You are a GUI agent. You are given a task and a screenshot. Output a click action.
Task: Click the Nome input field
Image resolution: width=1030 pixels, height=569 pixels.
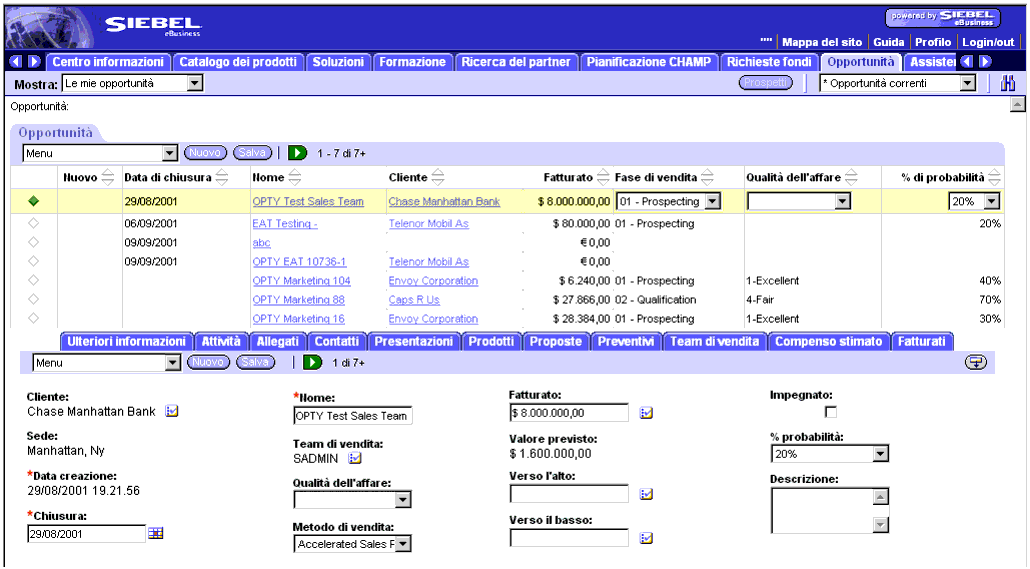tap(353, 416)
